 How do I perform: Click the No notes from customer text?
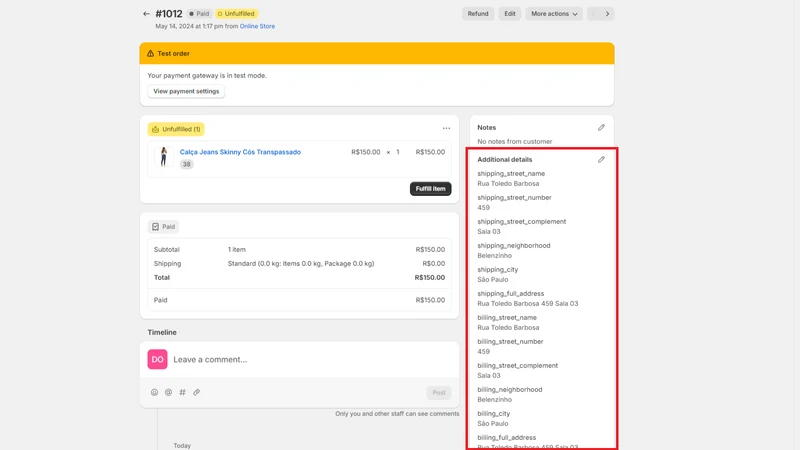pyautogui.click(x=515, y=141)
